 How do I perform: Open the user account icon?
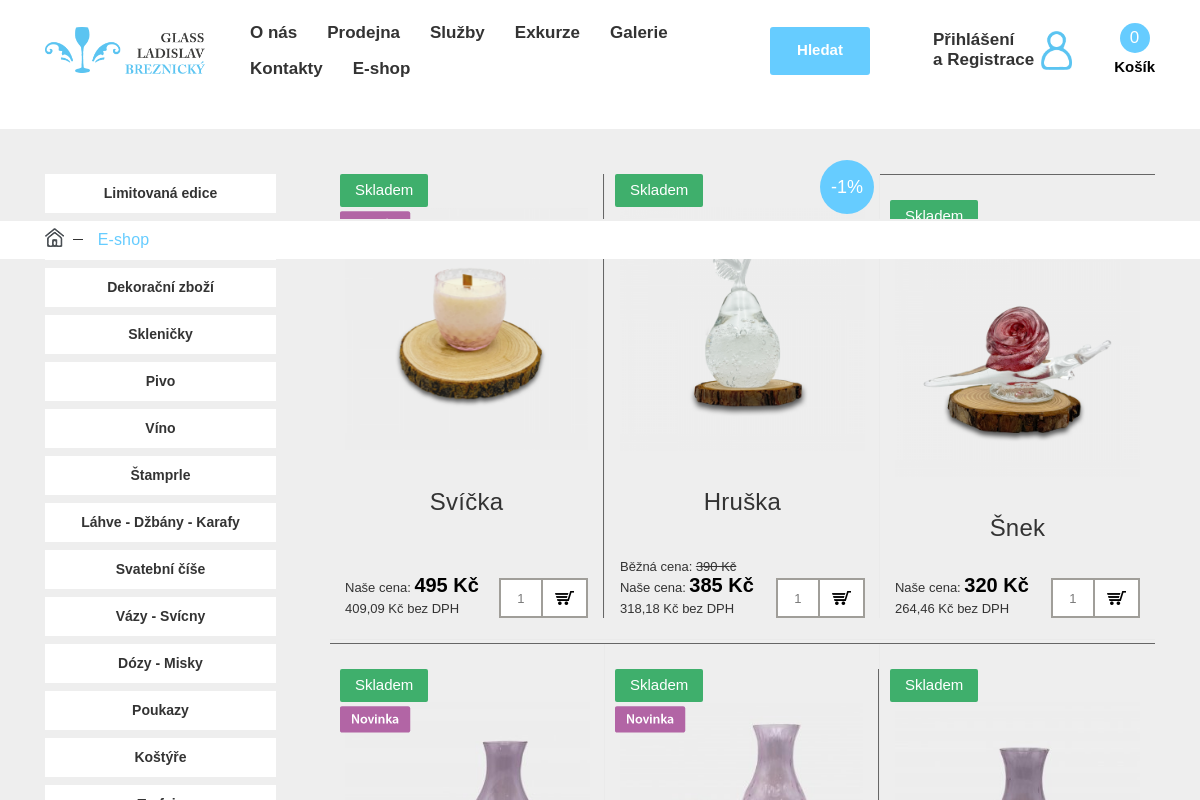(1056, 50)
